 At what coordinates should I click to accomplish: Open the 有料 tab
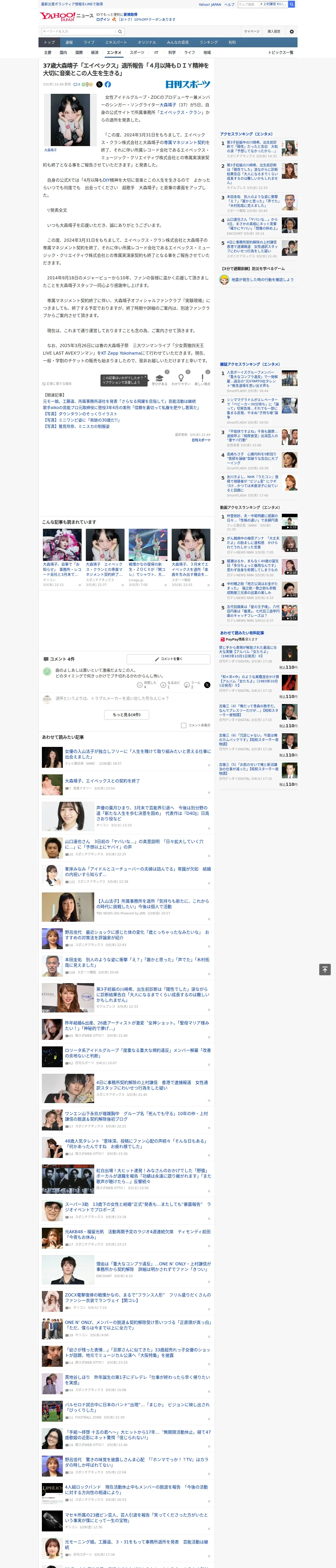(x=232, y=43)
